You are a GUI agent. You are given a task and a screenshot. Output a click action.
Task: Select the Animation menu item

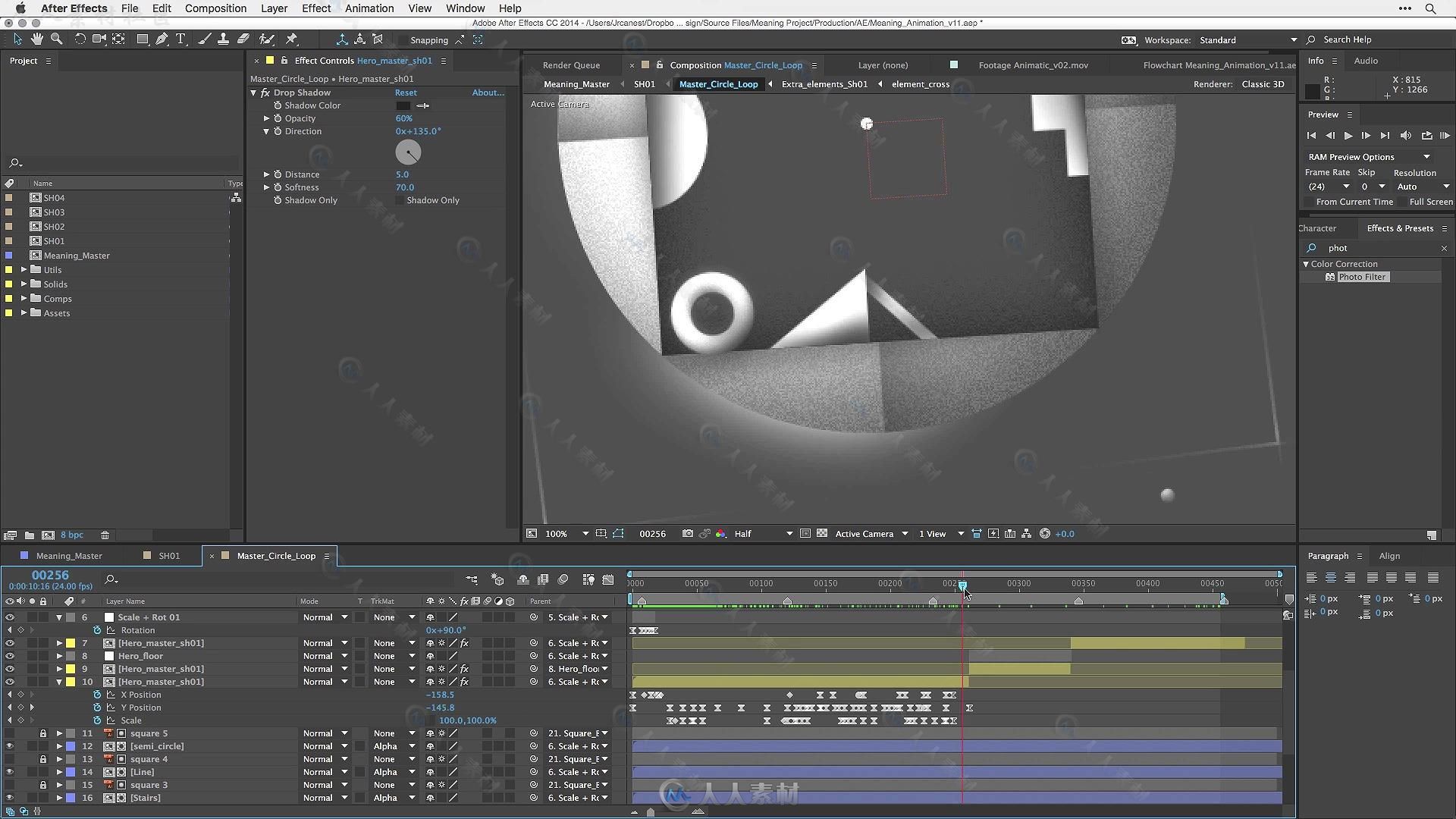[x=368, y=8]
